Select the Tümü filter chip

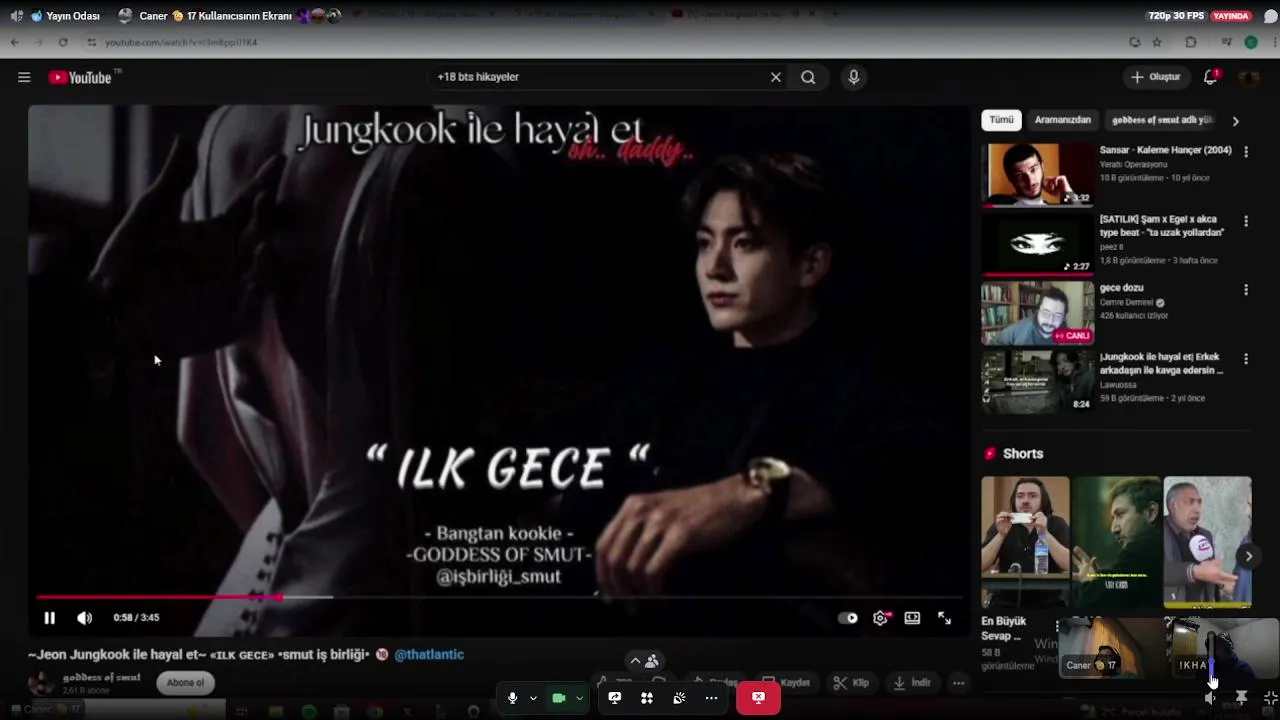click(1001, 120)
